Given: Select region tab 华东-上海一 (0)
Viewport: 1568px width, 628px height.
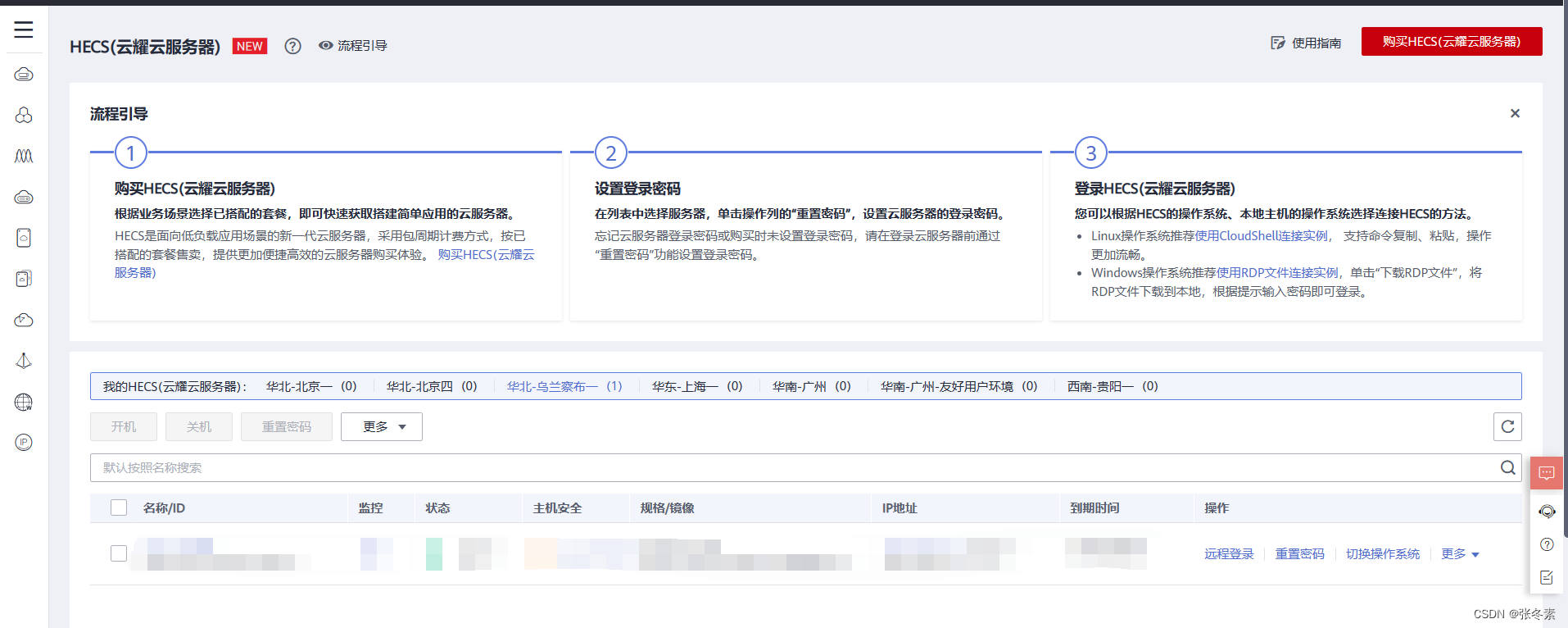Looking at the screenshot, I should [697, 386].
